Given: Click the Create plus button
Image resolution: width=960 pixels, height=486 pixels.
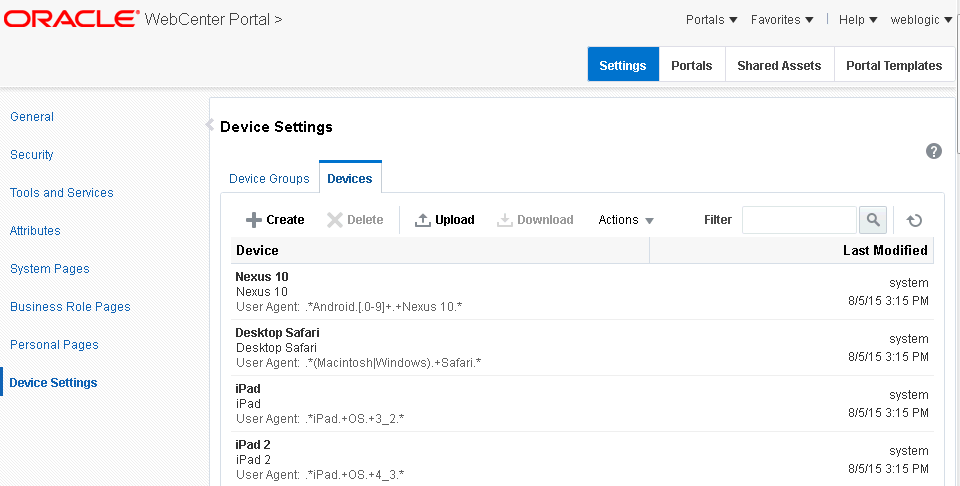Looking at the screenshot, I should (275, 220).
